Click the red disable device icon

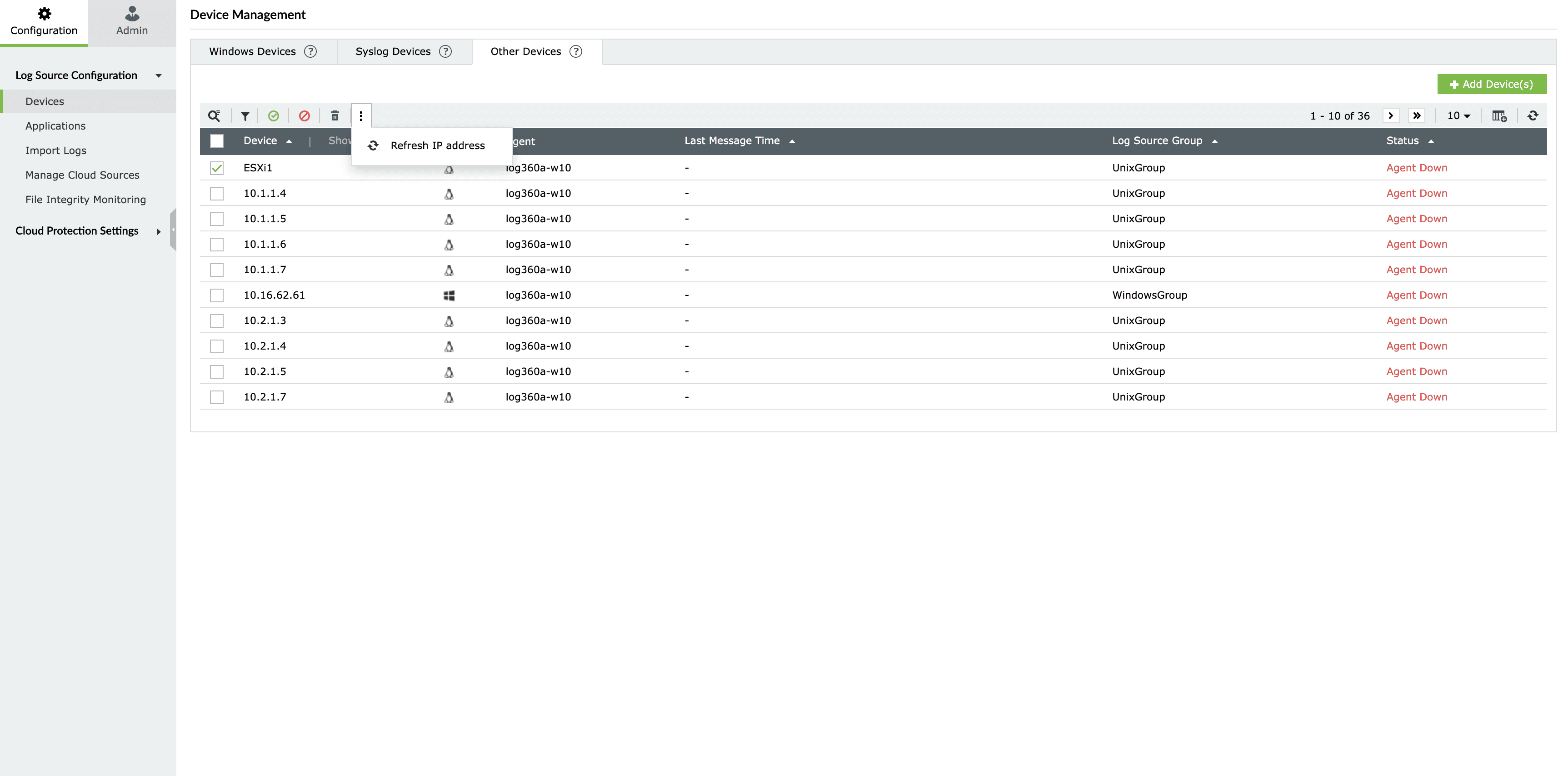[305, 115]
